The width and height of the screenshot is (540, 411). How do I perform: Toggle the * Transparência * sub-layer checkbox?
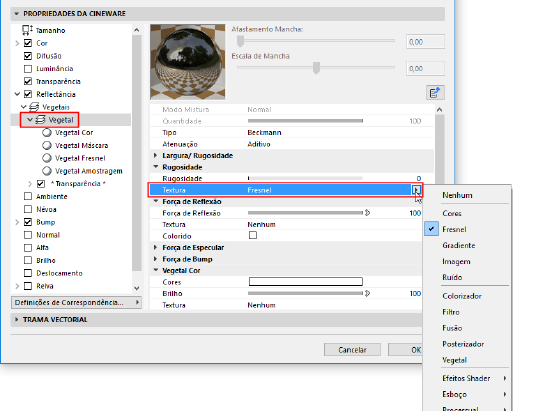click(x=41, y=184)
